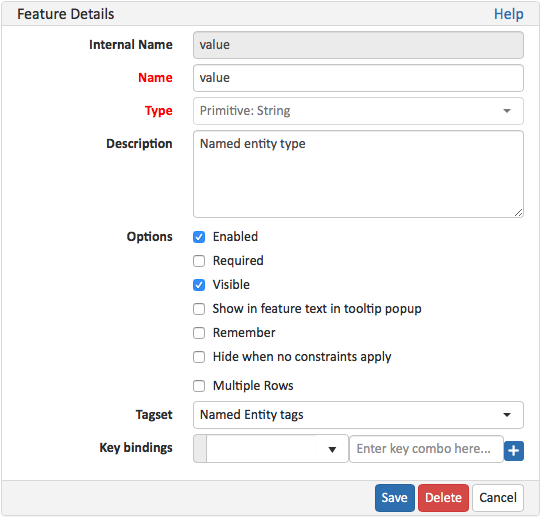This screenshot has height=517, width=541.
Task: Click the Internal Name label
Action: coord(131,45)
